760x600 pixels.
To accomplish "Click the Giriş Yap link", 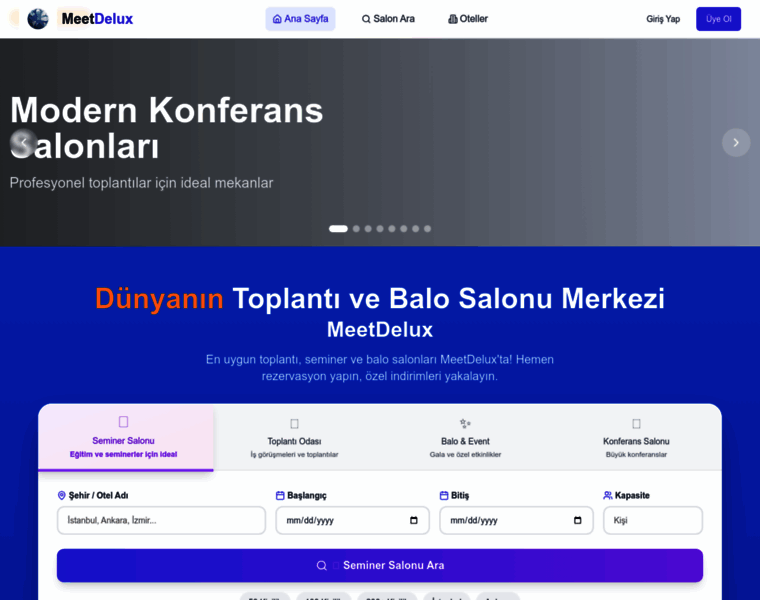I will pyautogui.click(x=663, y=19).
